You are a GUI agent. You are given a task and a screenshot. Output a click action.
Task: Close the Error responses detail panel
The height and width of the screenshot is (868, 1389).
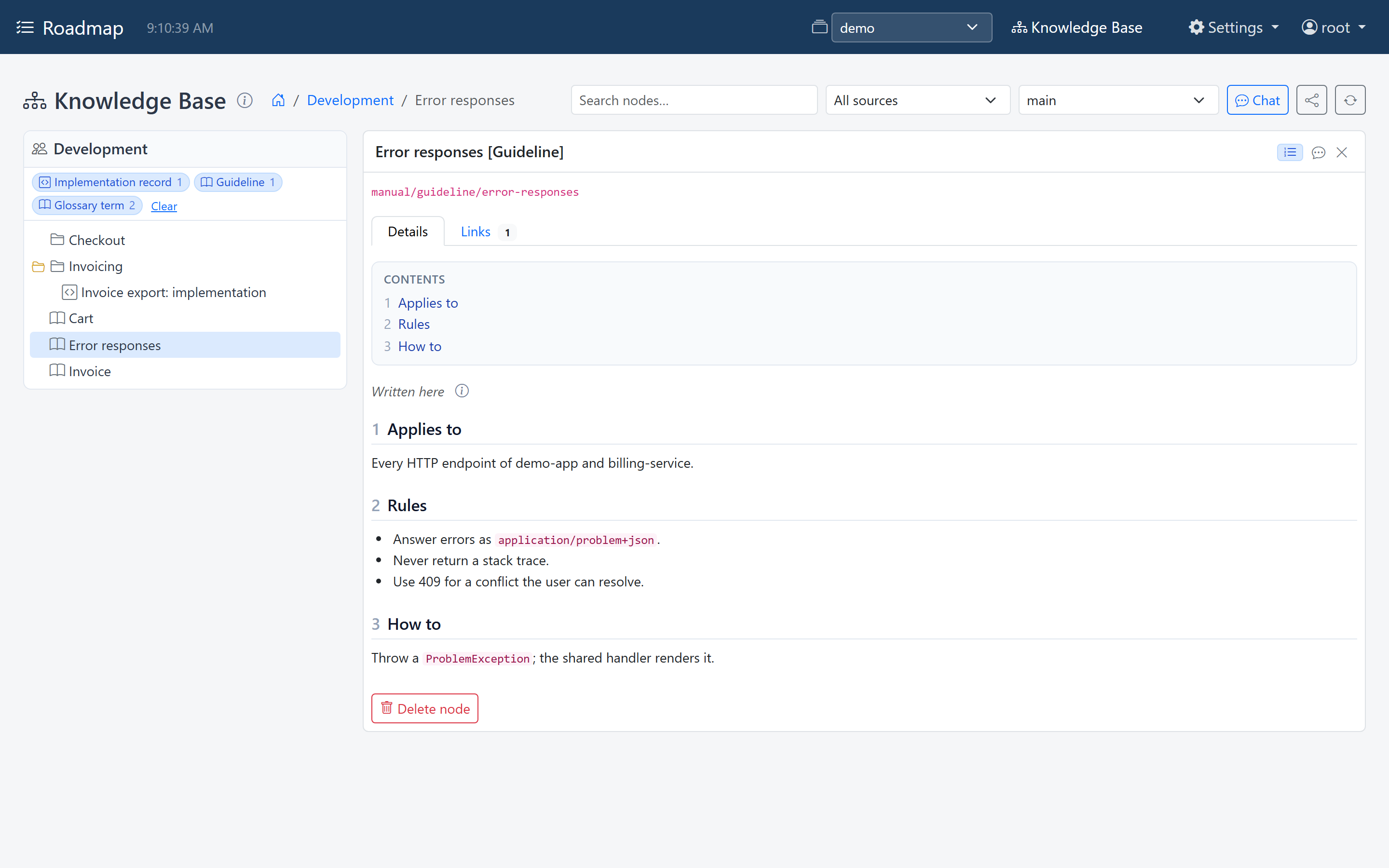point(1341,152)
